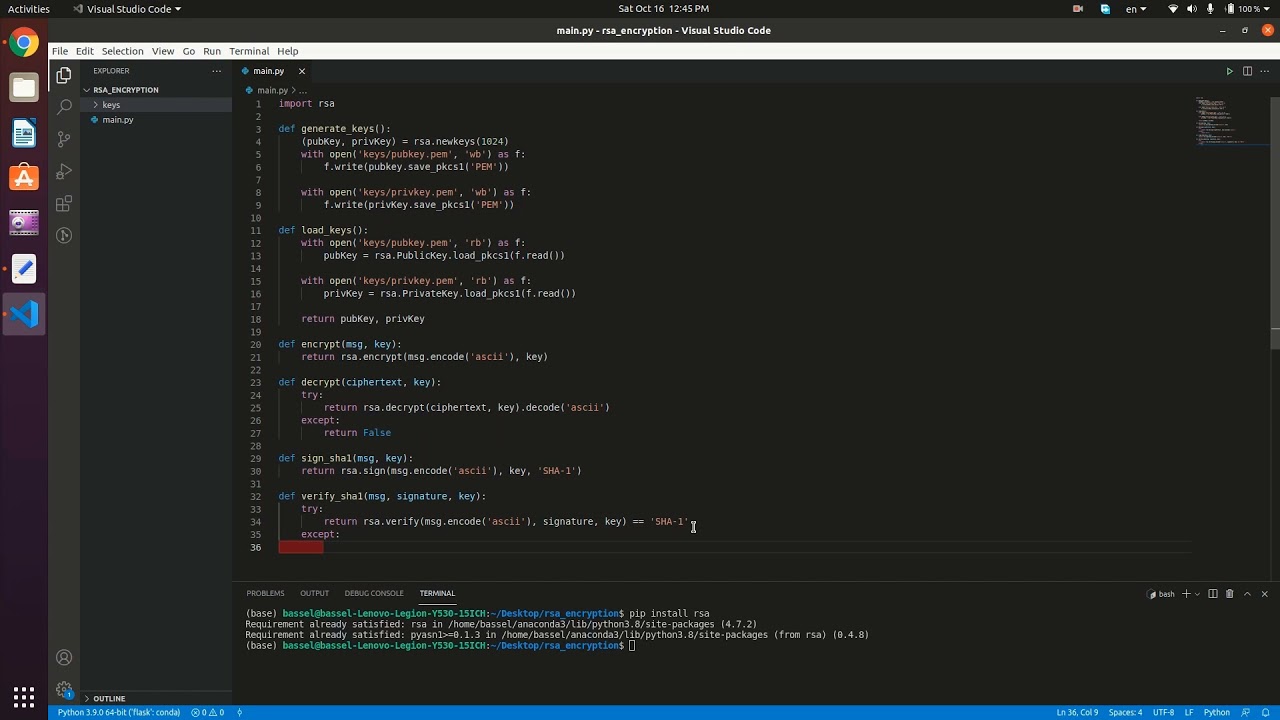Run the Python file with play icon

point(1229,71)
